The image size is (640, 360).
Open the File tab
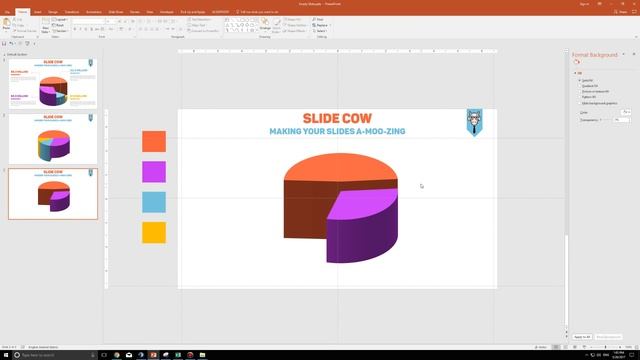point(7,12)
